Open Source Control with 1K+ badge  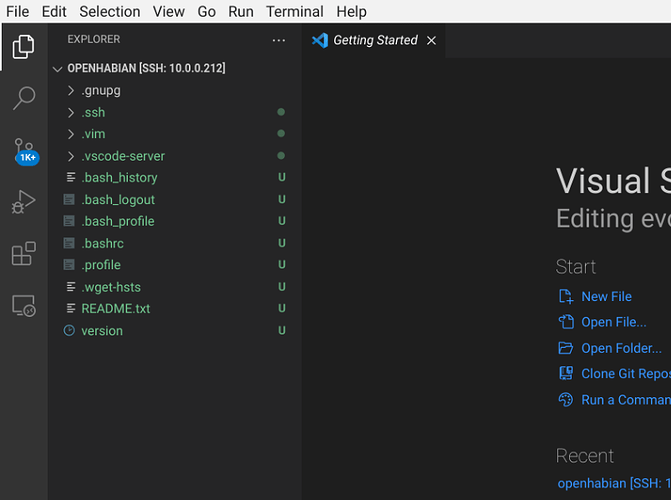26,151
